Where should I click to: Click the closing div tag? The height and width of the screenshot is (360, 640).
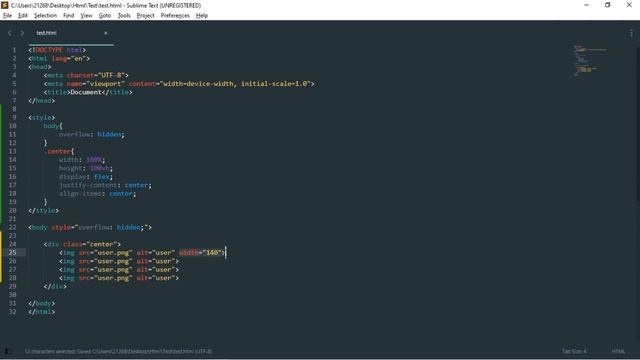pos(55,287)
